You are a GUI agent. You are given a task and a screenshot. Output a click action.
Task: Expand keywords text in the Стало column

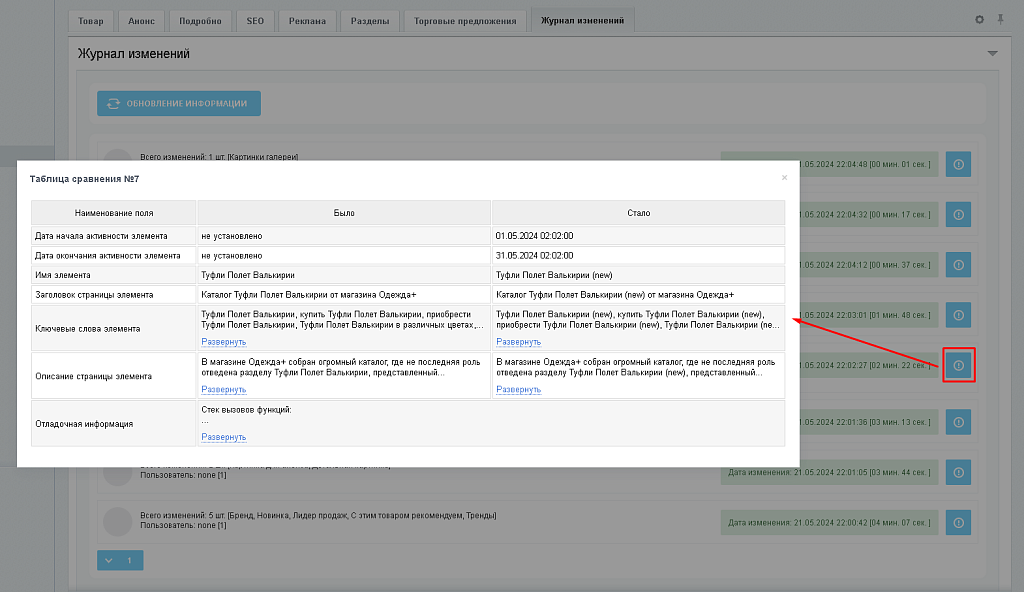[518, 342]
